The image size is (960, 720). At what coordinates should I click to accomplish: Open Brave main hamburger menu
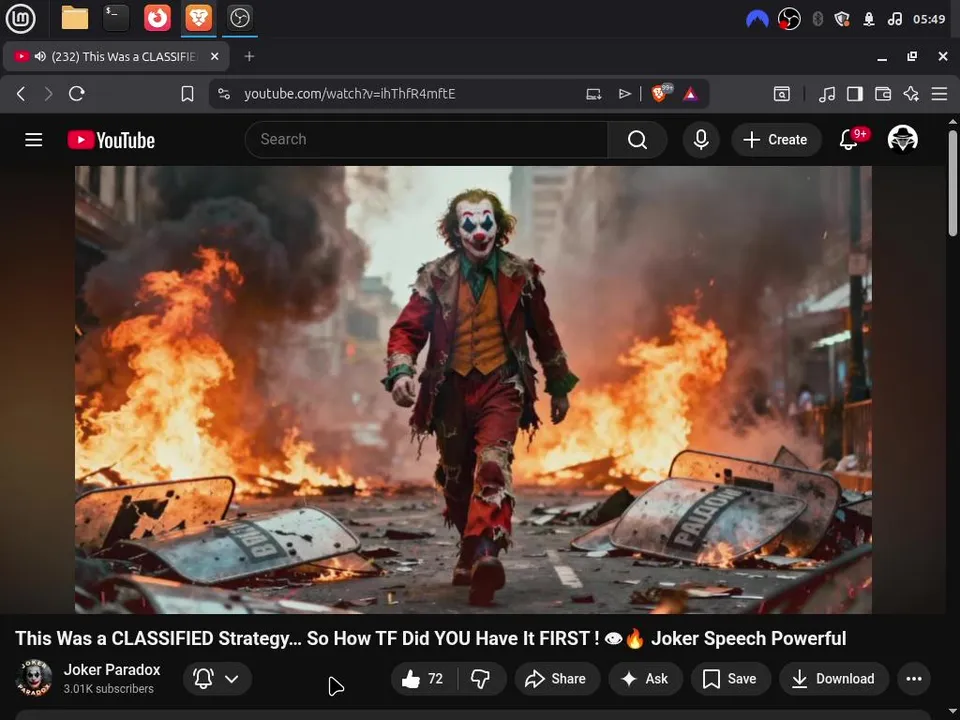pos(939,94)
